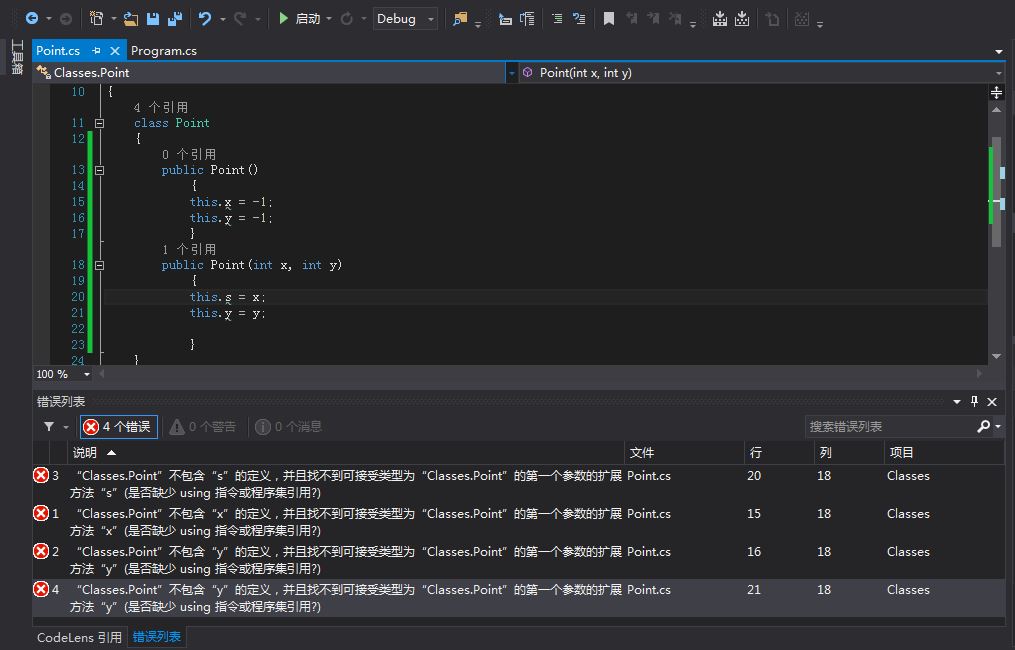Click the Open File folder icon
This screenshot has width=1015, height=650.
[131, 19]
